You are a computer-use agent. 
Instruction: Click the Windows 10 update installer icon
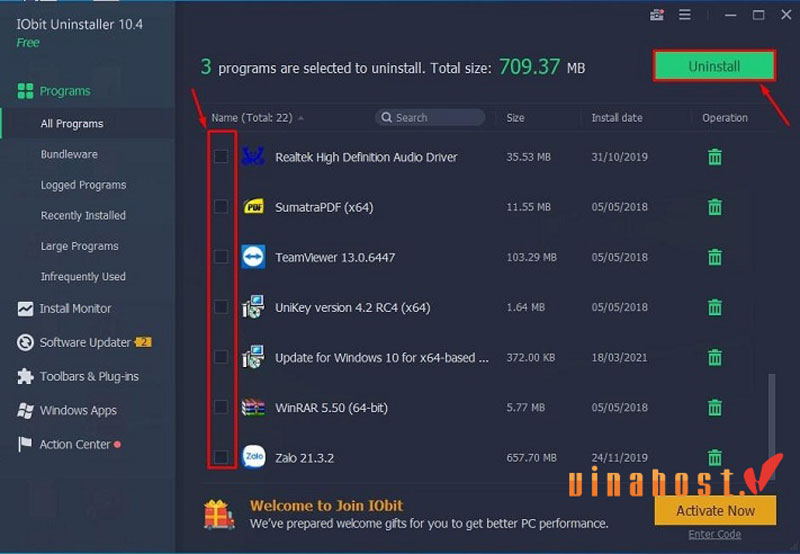pyautogui.click(x=253, y=357)
